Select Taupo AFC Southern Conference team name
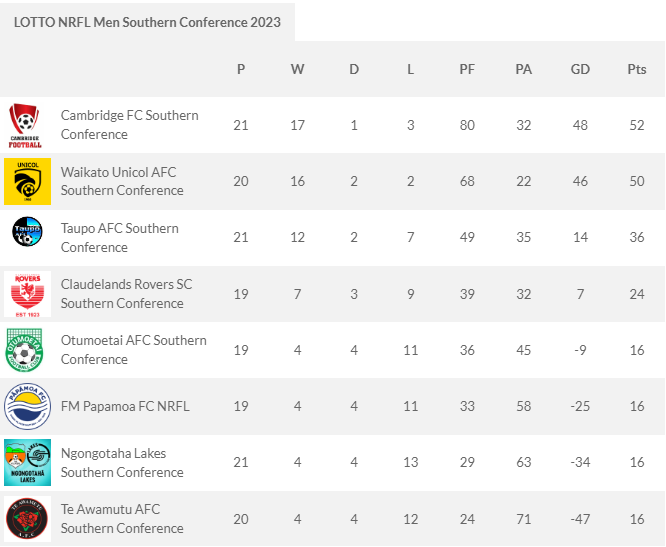 120,238
